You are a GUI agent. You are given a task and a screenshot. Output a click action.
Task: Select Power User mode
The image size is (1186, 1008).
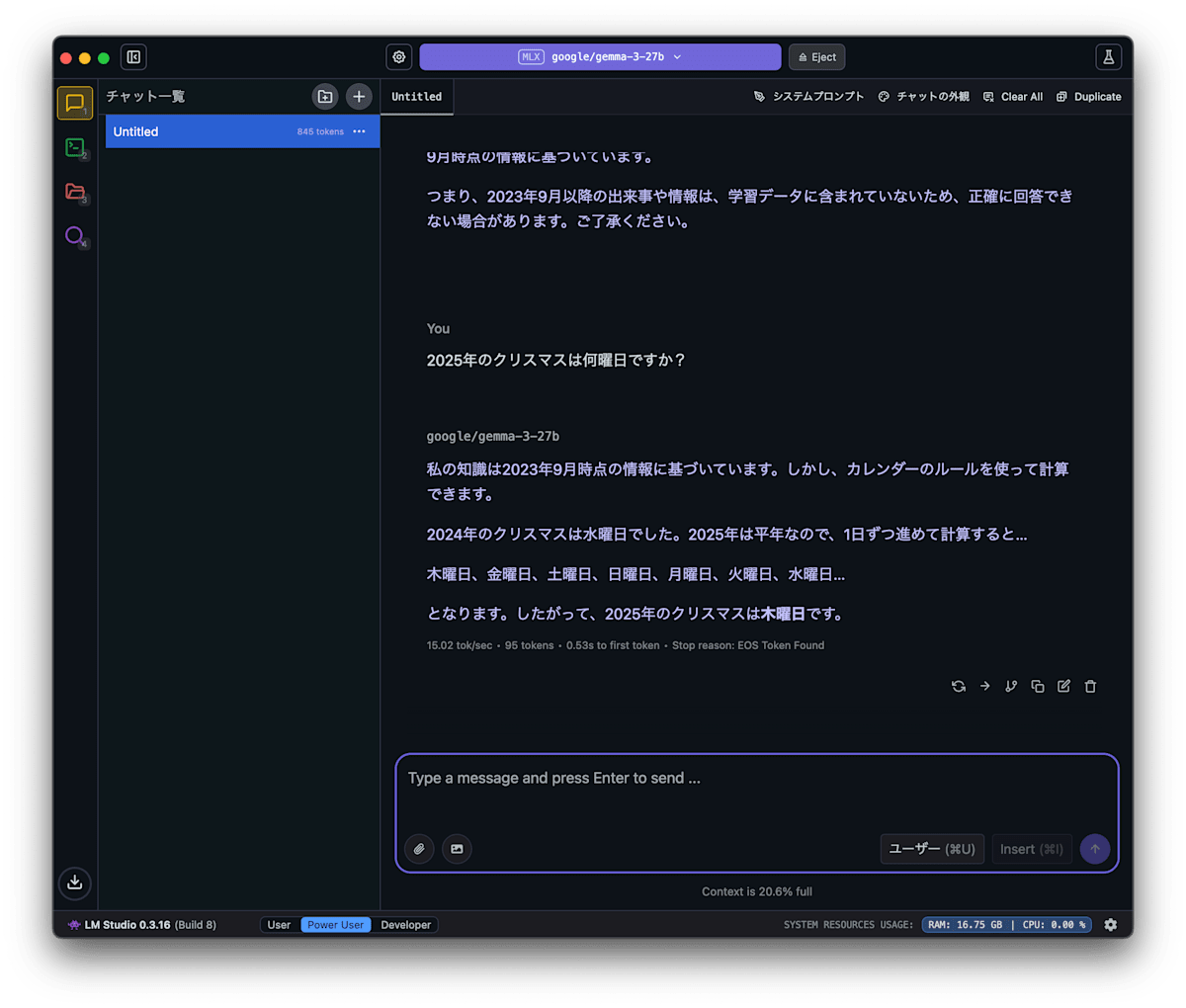pos(336,925)
